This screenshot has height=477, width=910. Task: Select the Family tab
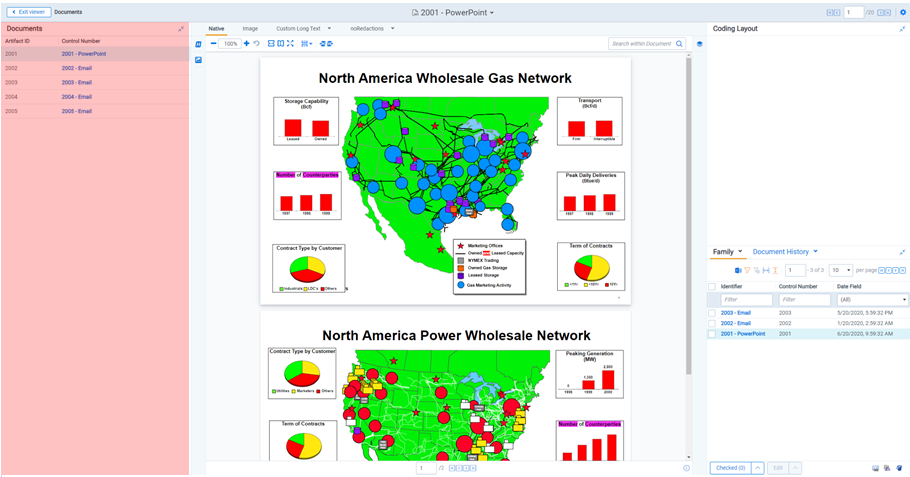[723, 252]
